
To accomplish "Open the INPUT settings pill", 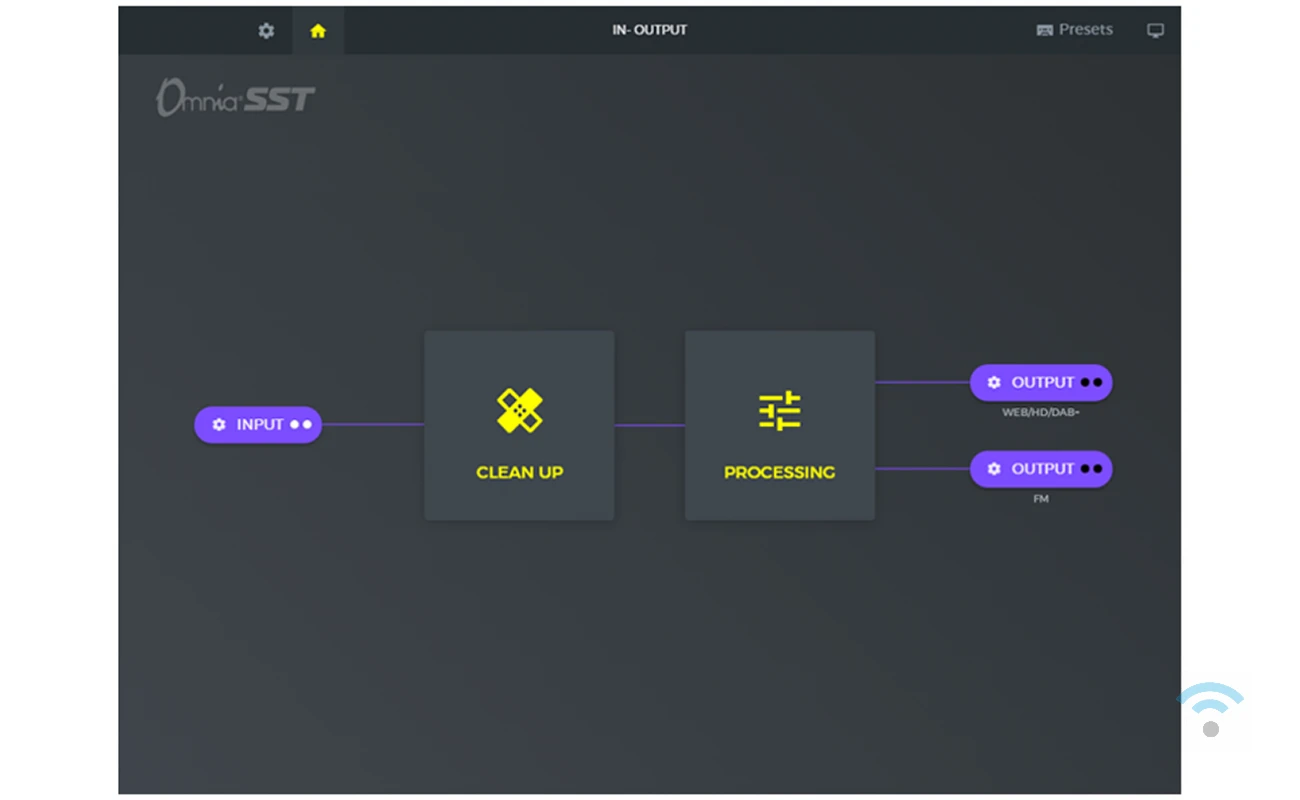I will click(x=258, y=425).
